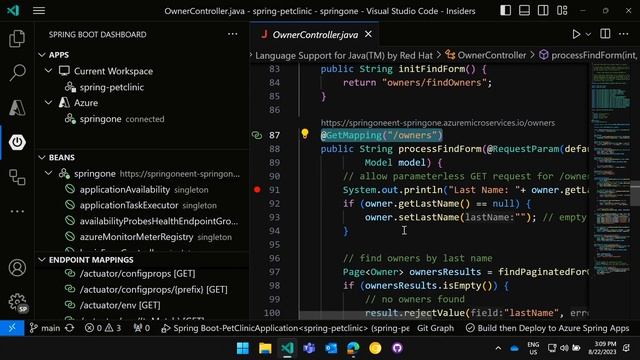Open the Explorer view in activity bar

click(x=17, y=39)
